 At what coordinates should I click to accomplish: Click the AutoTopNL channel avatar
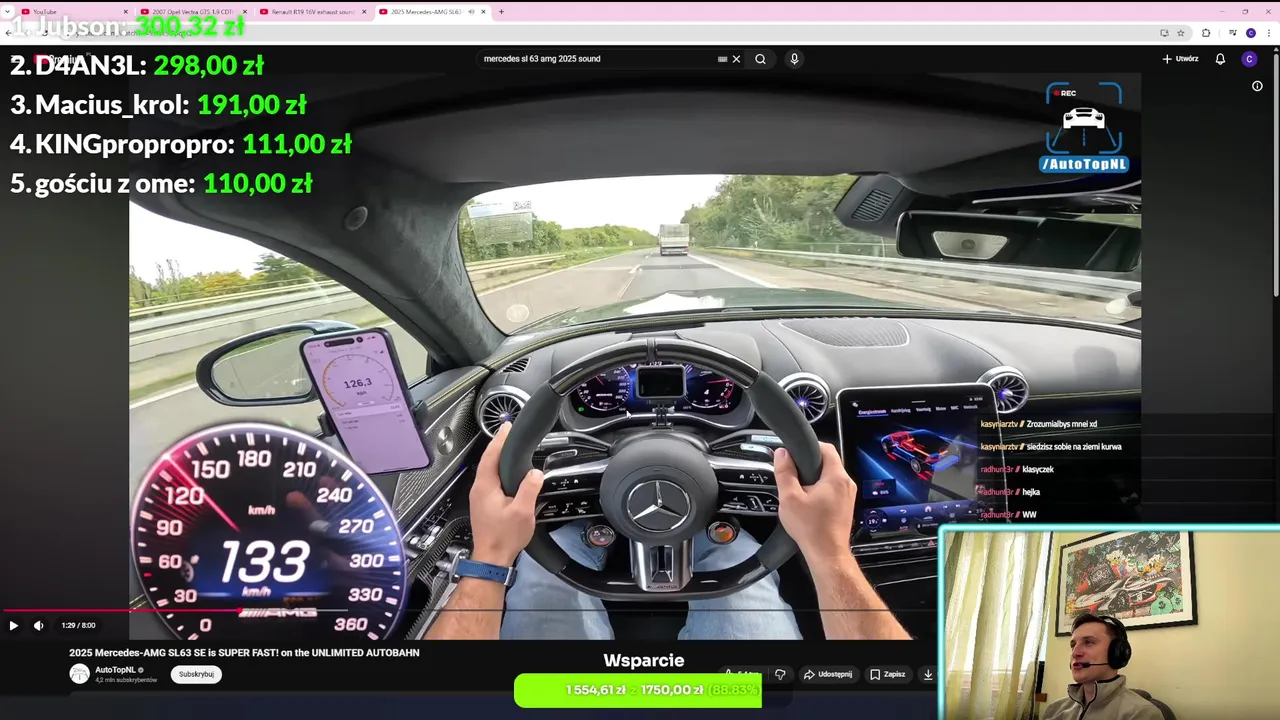pyautogui.click(x=79, y=674)
